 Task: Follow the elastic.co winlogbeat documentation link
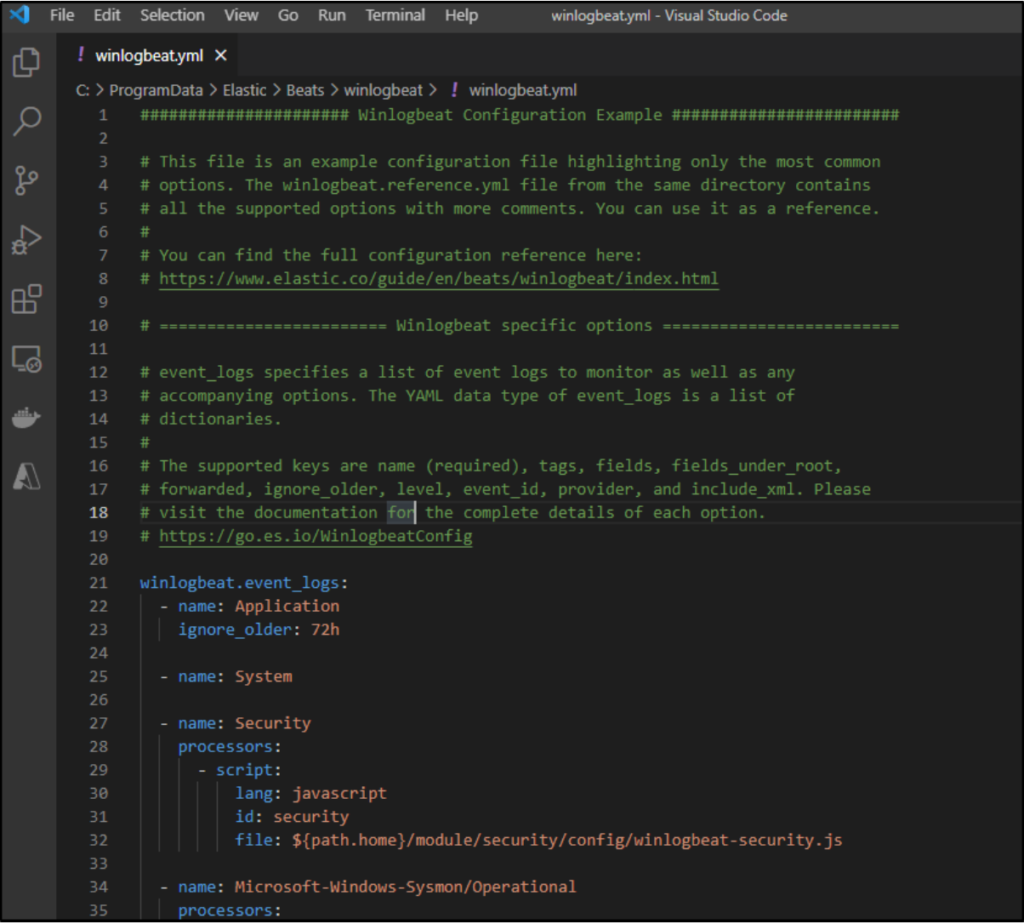437,278
